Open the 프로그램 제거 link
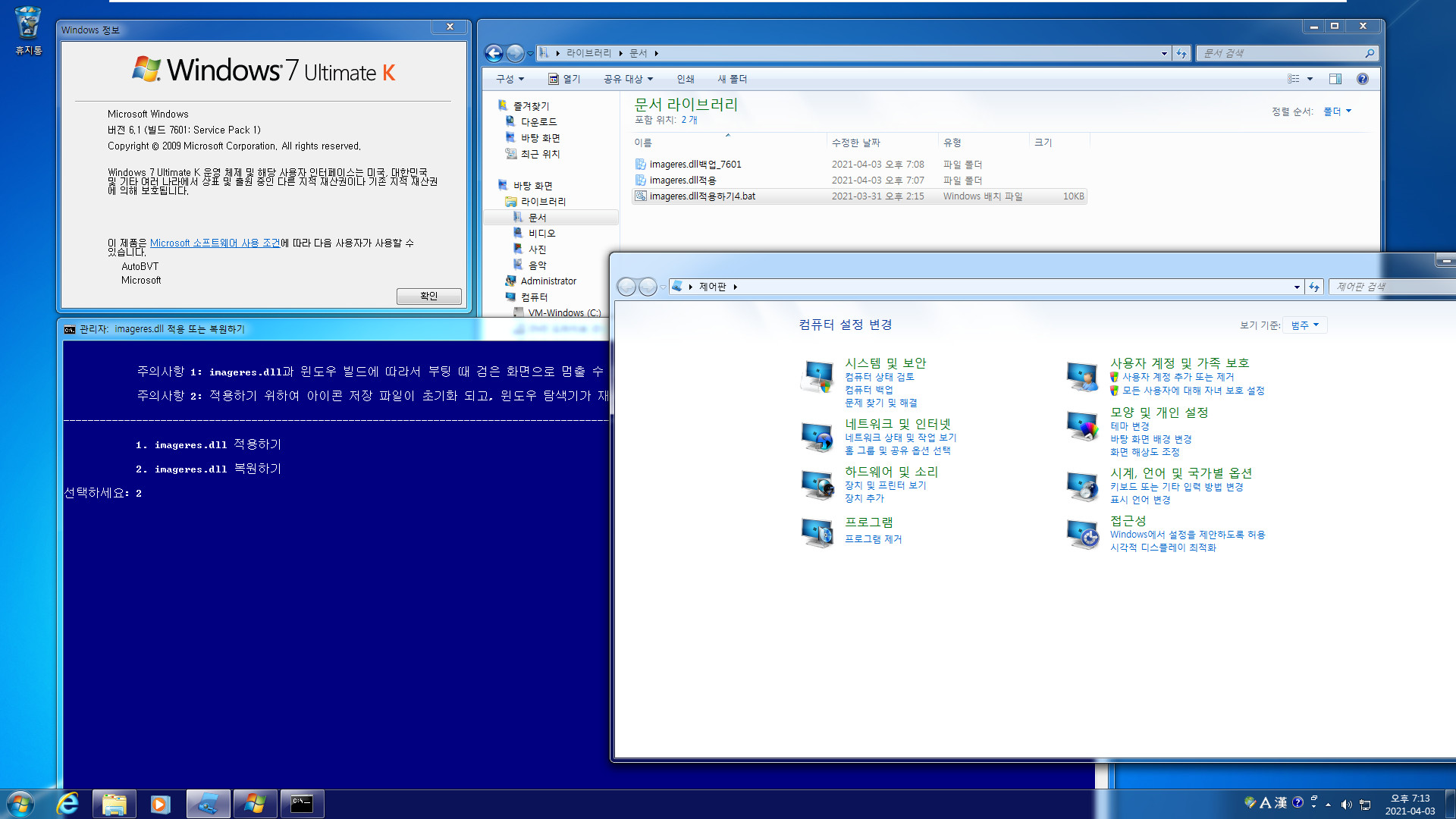Viewport: 1456px width, 819px height. (x=874, y=539)
